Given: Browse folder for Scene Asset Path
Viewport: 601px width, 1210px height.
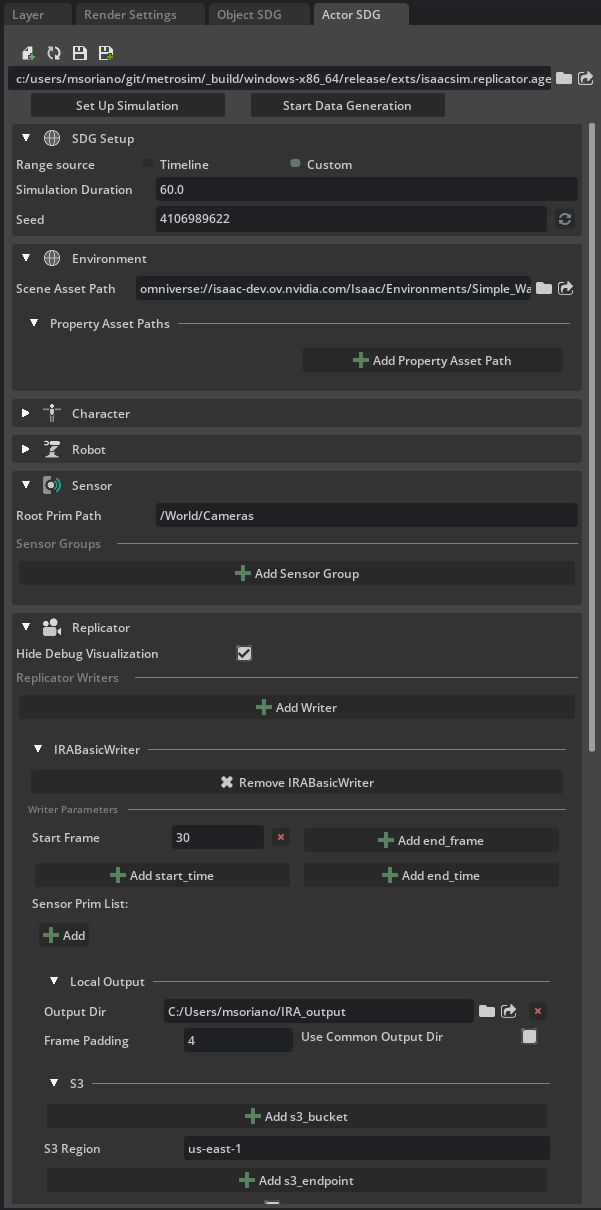Looking at the screenshot, I should coord(544,288).
